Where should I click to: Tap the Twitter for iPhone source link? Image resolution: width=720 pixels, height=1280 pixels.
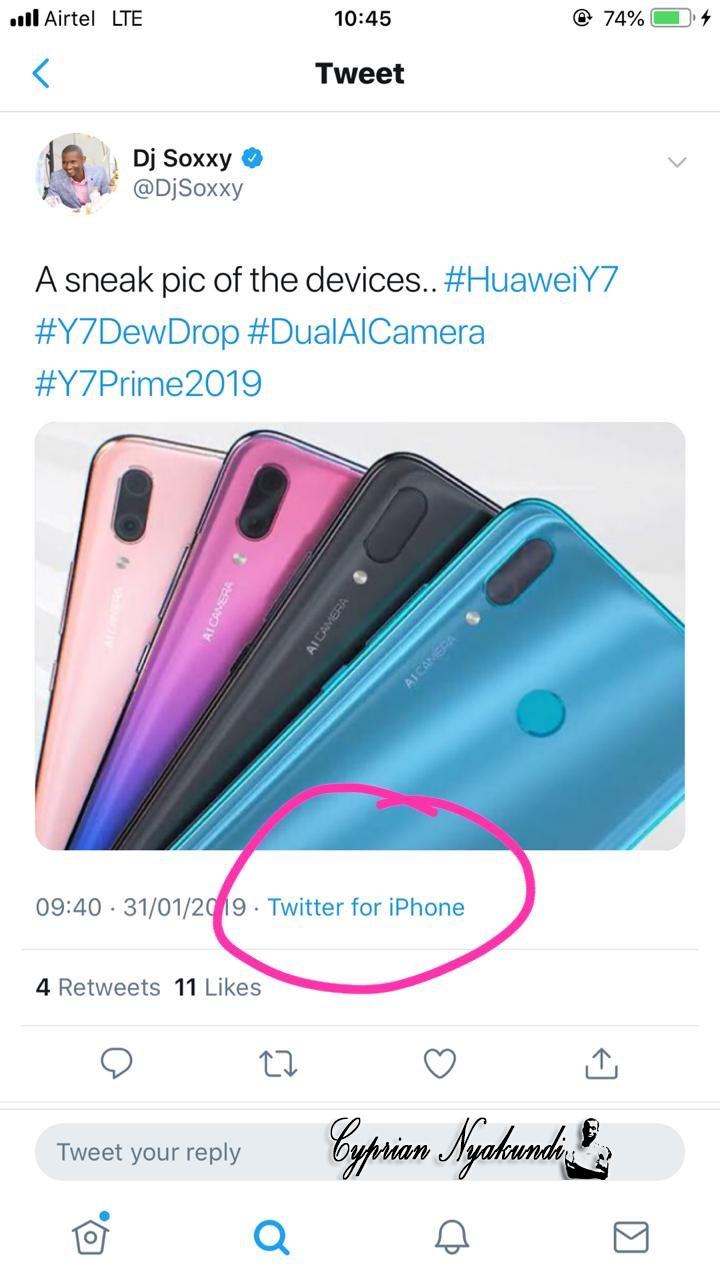(366, 907)
